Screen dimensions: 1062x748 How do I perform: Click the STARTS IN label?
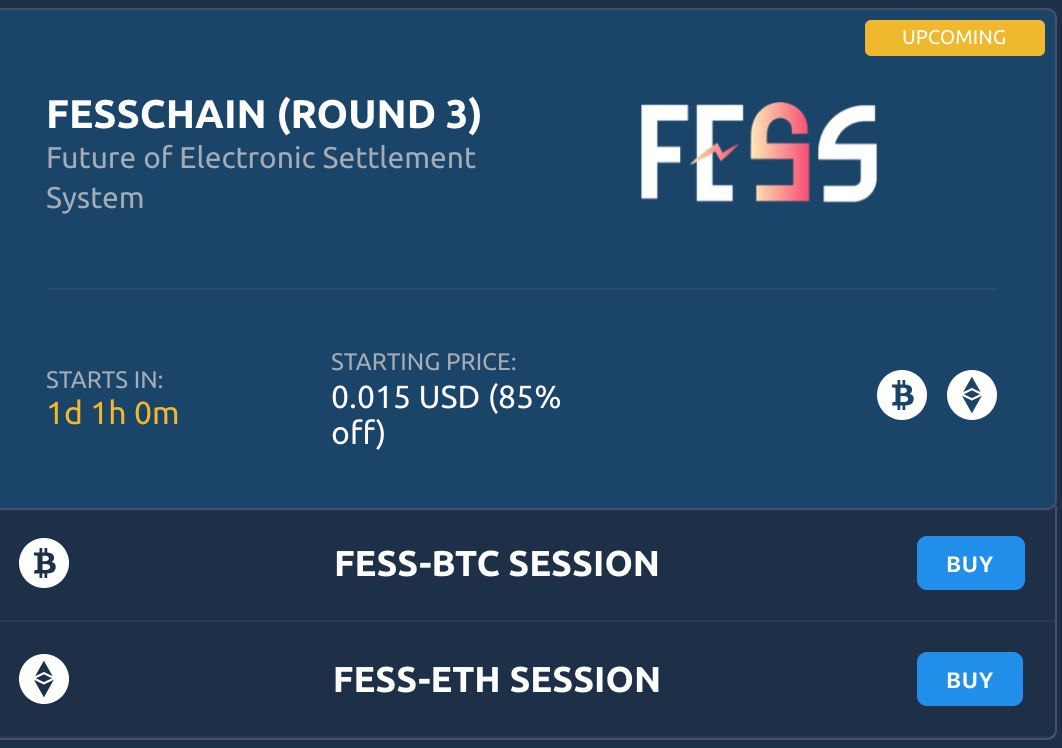[104, 380]
